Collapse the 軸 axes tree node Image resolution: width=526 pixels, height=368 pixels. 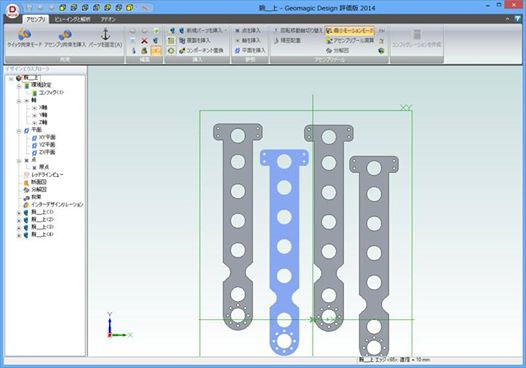tap(19, 101)
